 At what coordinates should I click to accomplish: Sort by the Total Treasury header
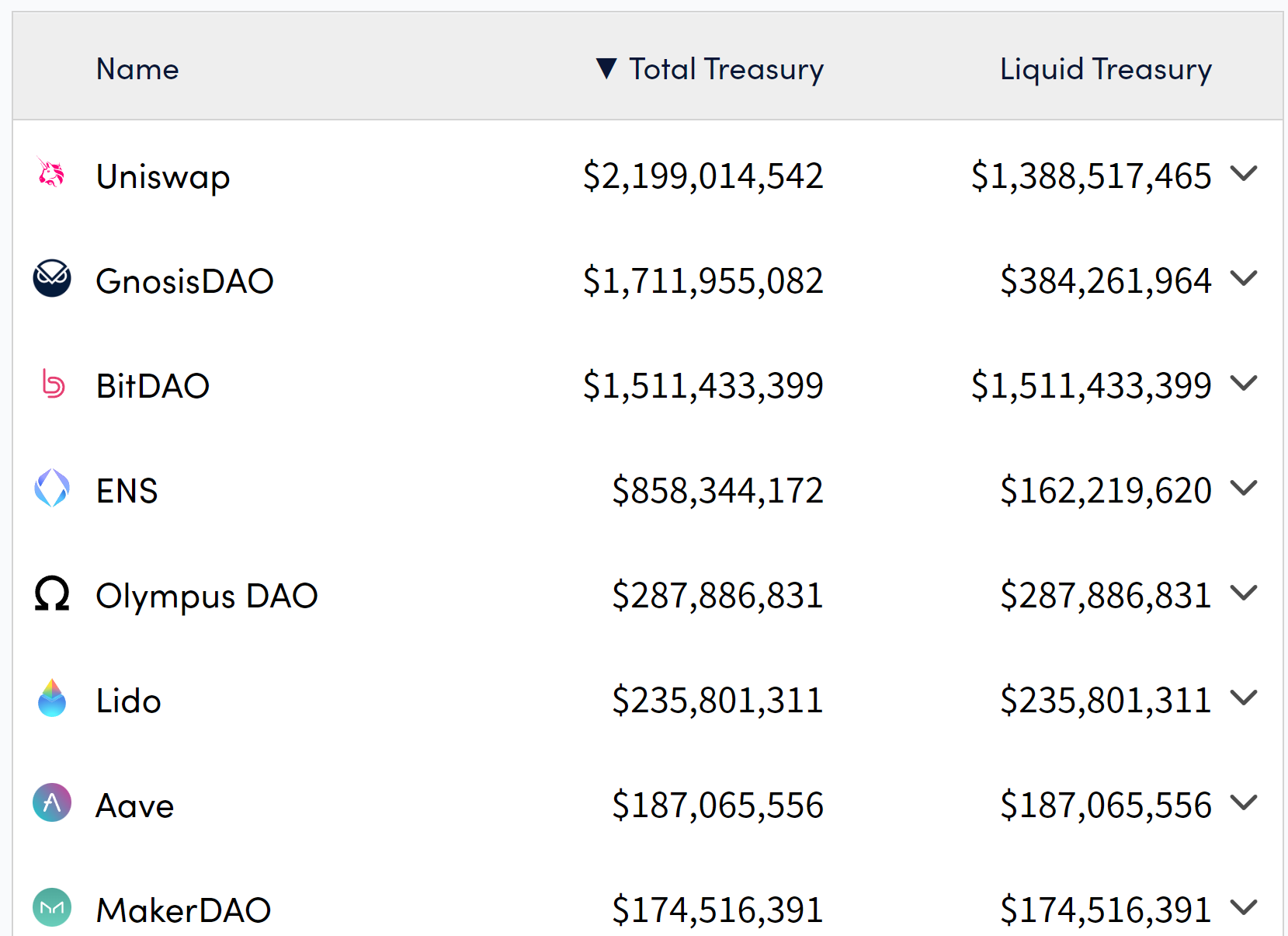[x=726, y=69]
